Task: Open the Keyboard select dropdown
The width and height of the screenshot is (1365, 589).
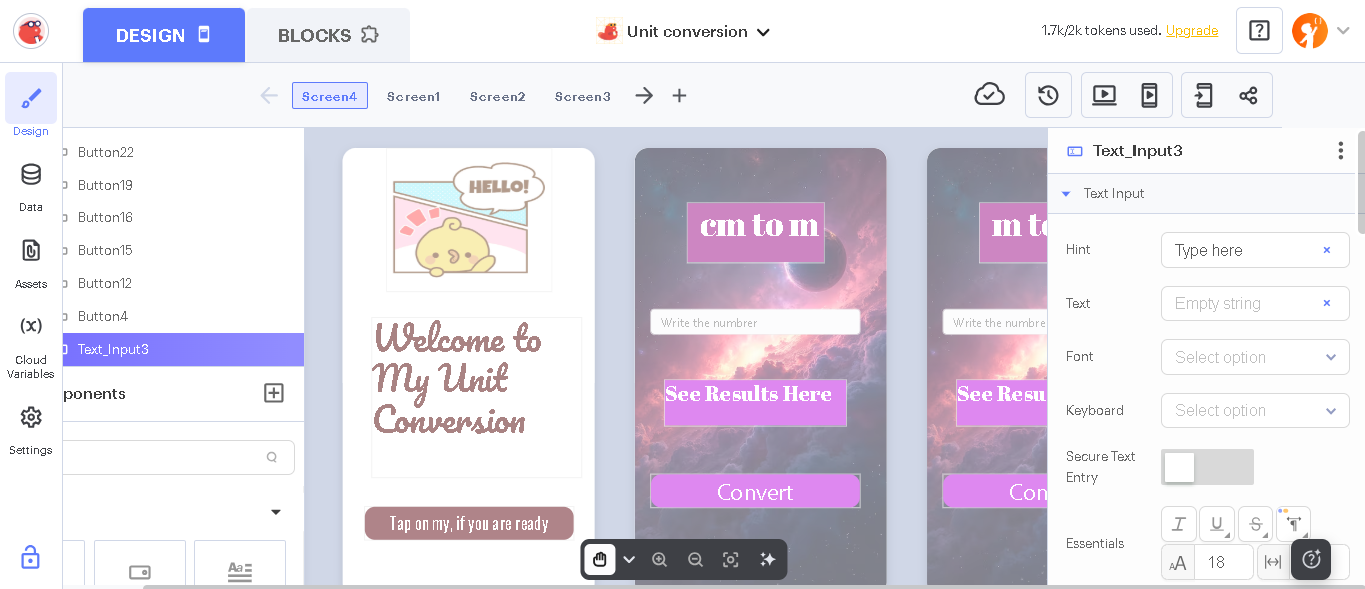Action: (x=1255, y=410)
